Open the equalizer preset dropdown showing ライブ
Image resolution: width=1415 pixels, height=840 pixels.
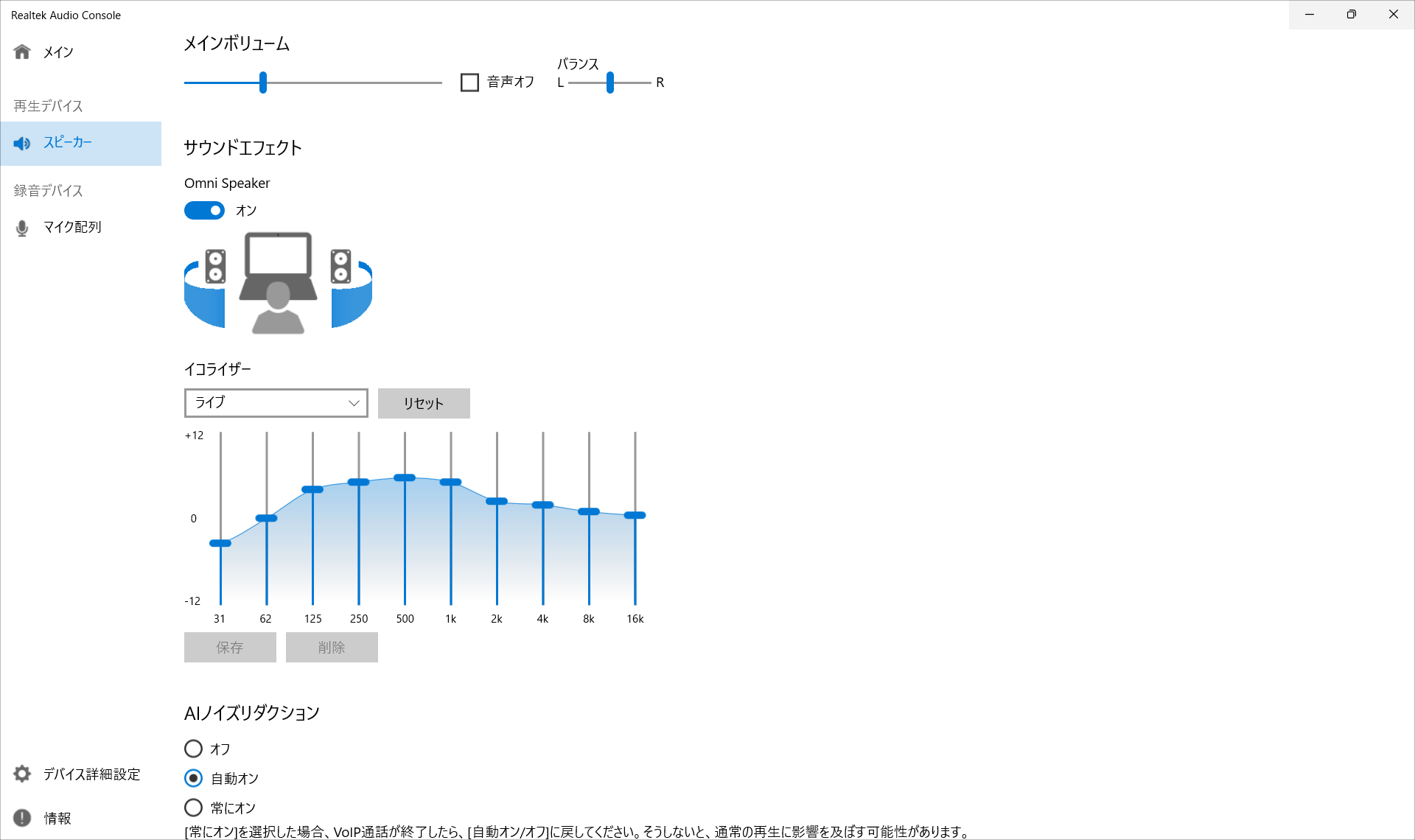point(276,403)
